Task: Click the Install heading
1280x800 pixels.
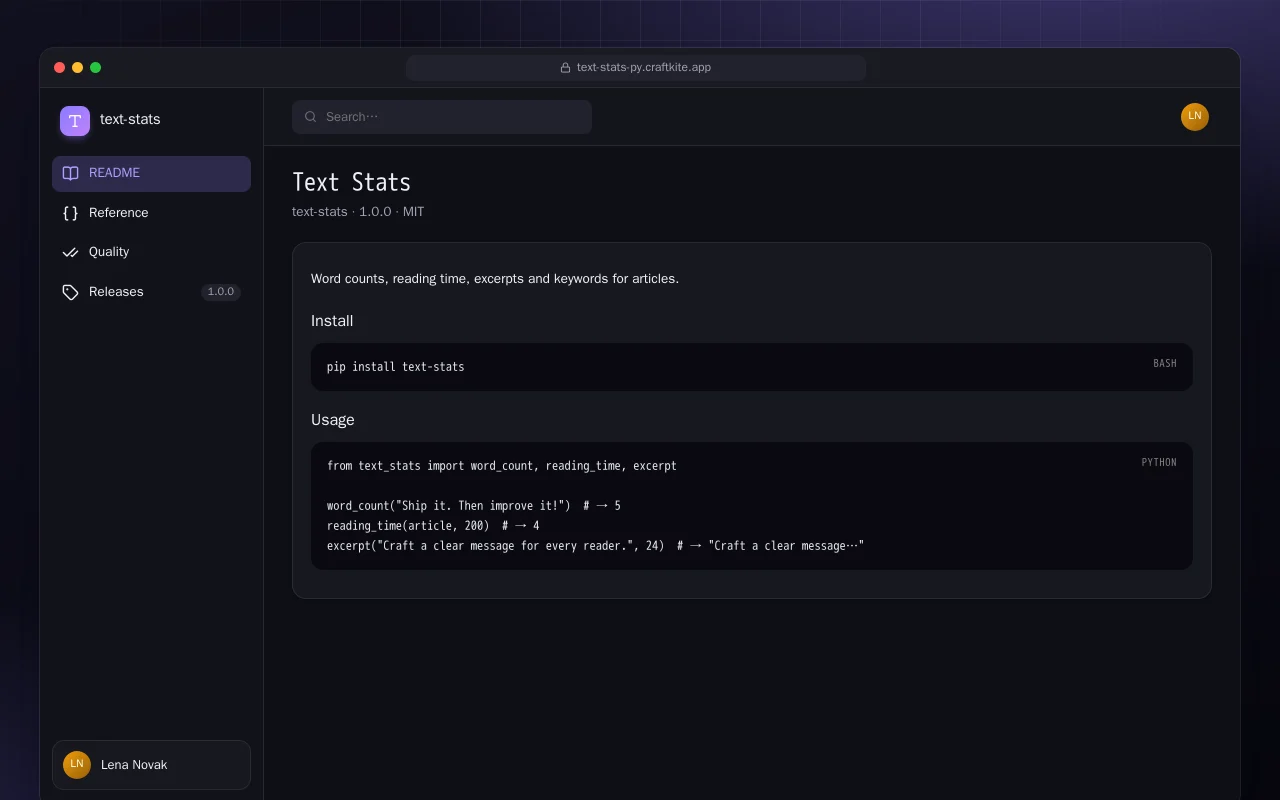Action: (x=332, y=321)
